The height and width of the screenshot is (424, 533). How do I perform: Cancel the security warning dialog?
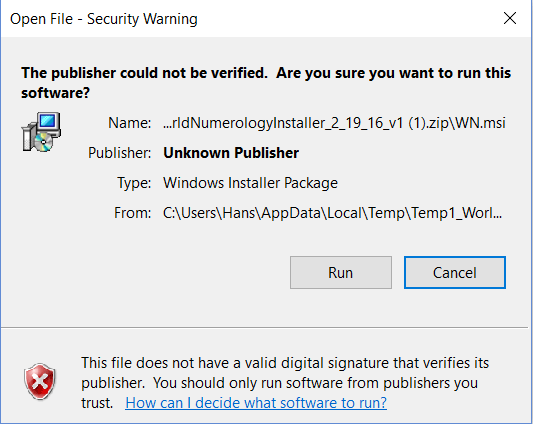tap(455, 272)
